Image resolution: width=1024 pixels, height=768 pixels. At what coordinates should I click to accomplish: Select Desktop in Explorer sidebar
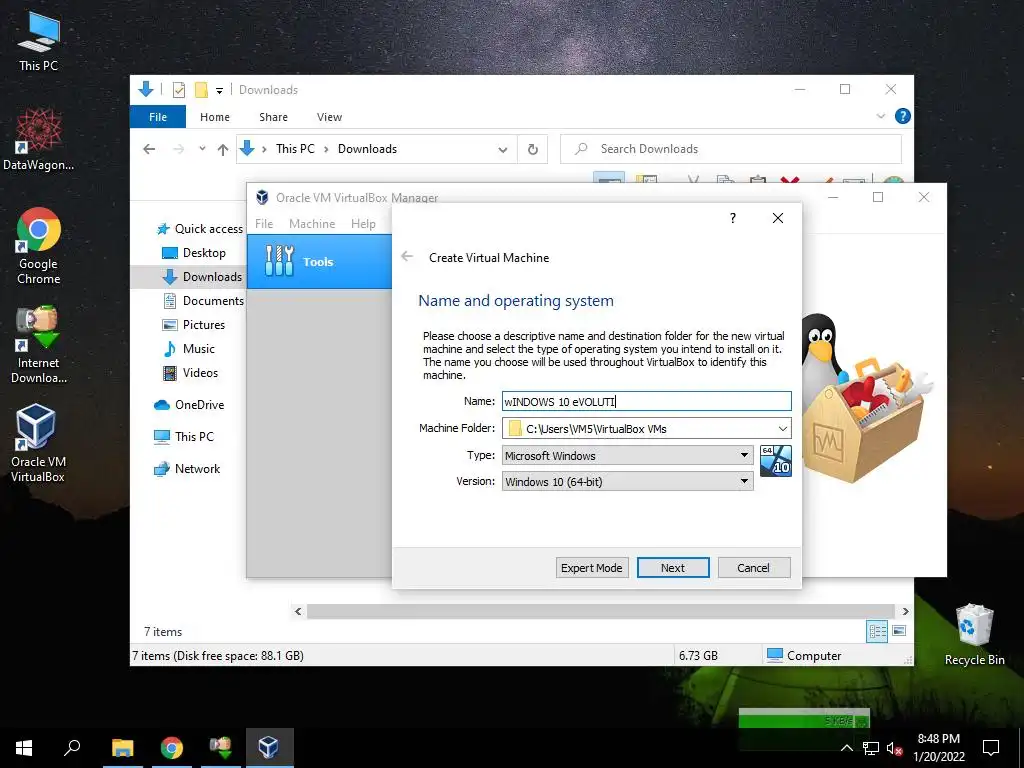pos(195,253)
